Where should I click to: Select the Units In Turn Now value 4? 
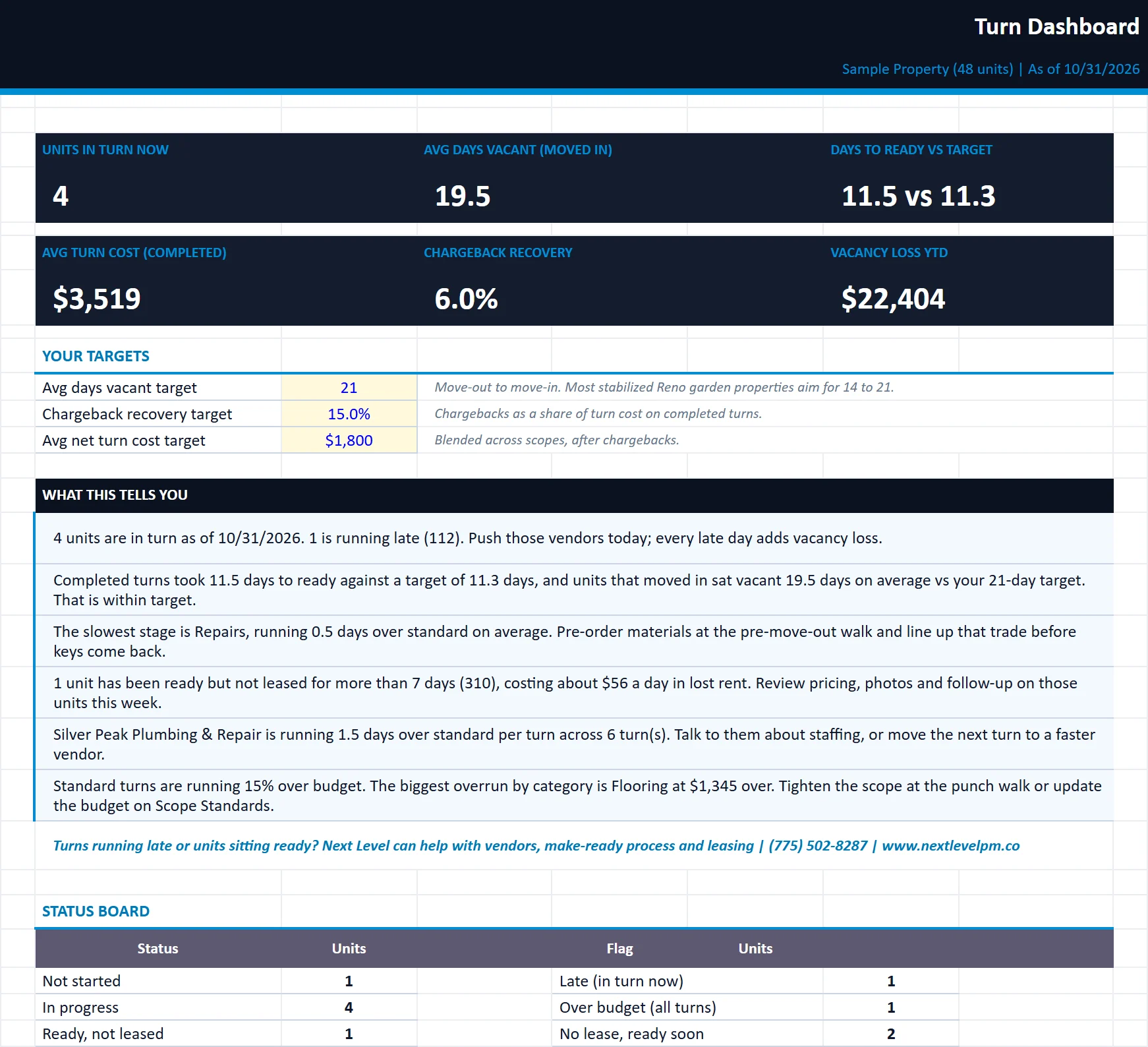[61, 196]
